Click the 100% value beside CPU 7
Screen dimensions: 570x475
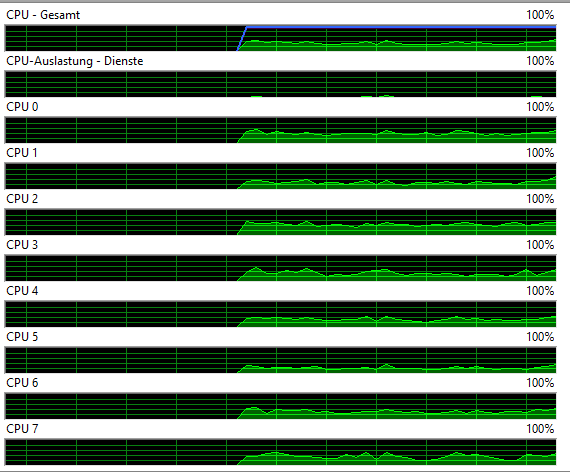pyautogui.click(x=540, y=429)
